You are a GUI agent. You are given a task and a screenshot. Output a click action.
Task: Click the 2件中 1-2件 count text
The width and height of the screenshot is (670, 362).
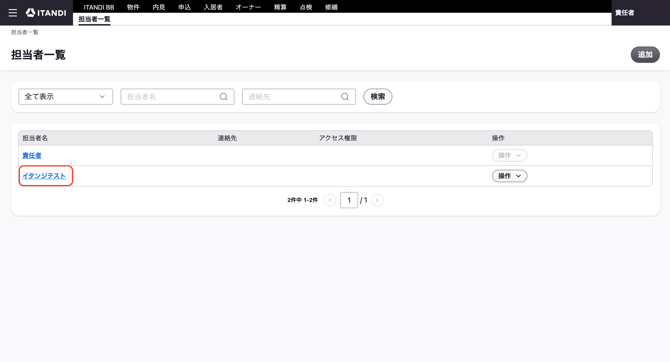click(303, 200)
